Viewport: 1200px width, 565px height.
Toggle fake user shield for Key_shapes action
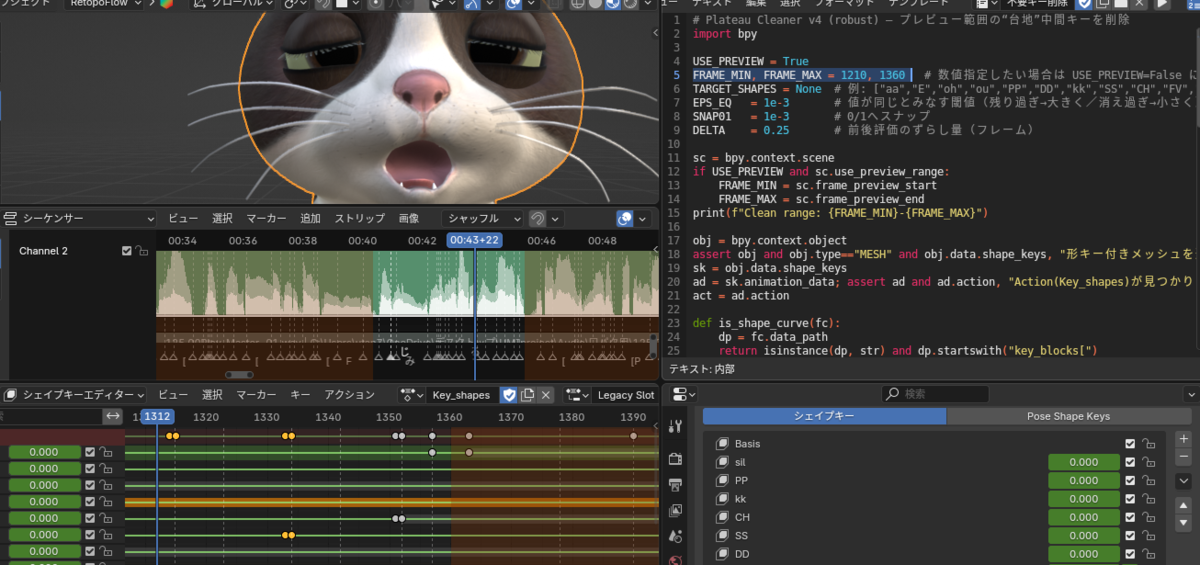pyautogui.click(x=509, y=395)
